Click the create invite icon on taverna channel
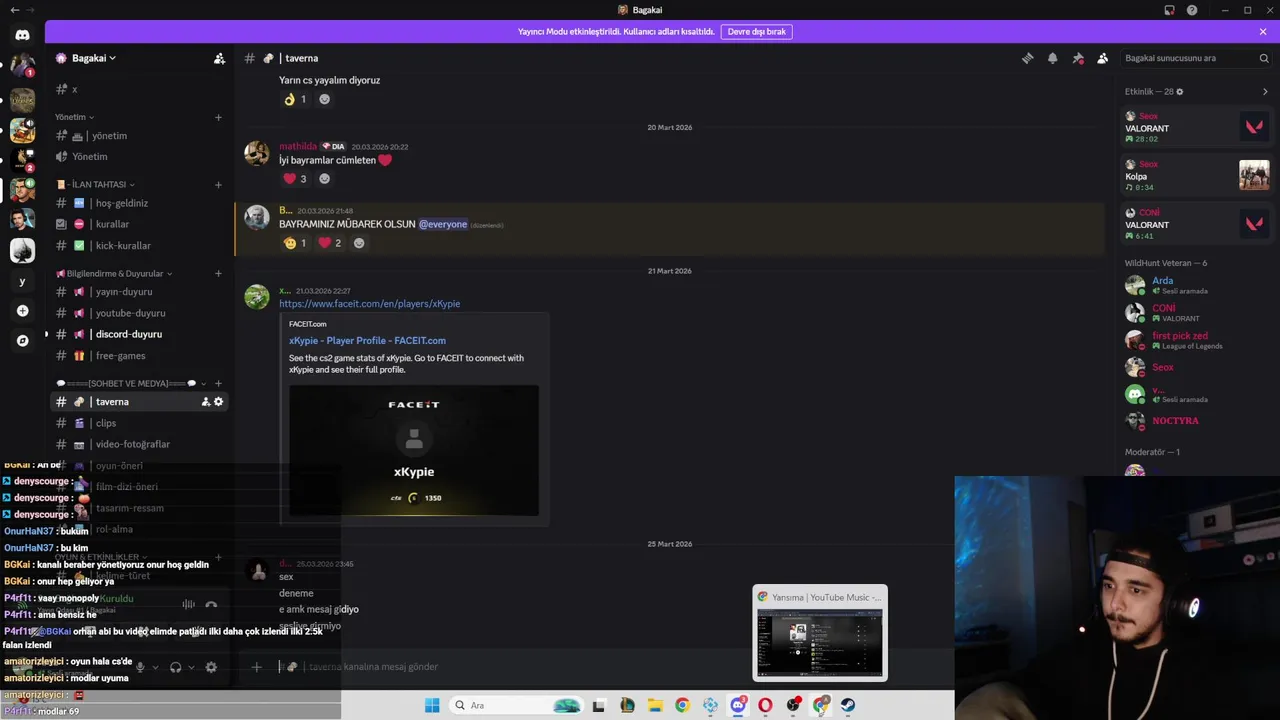This screenshot has width=1280, height=720. pyautogui.click(x=206, y=402)
